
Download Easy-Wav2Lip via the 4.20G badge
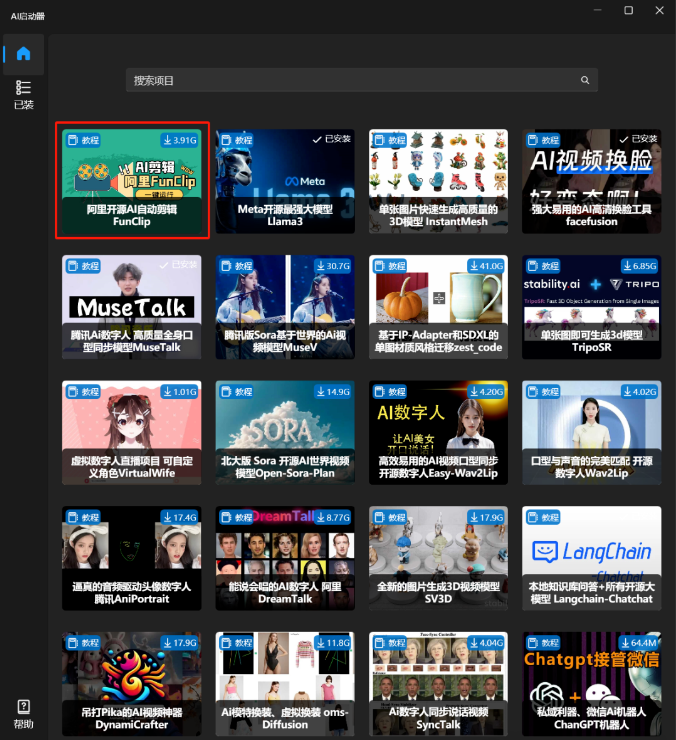point(486,392)
